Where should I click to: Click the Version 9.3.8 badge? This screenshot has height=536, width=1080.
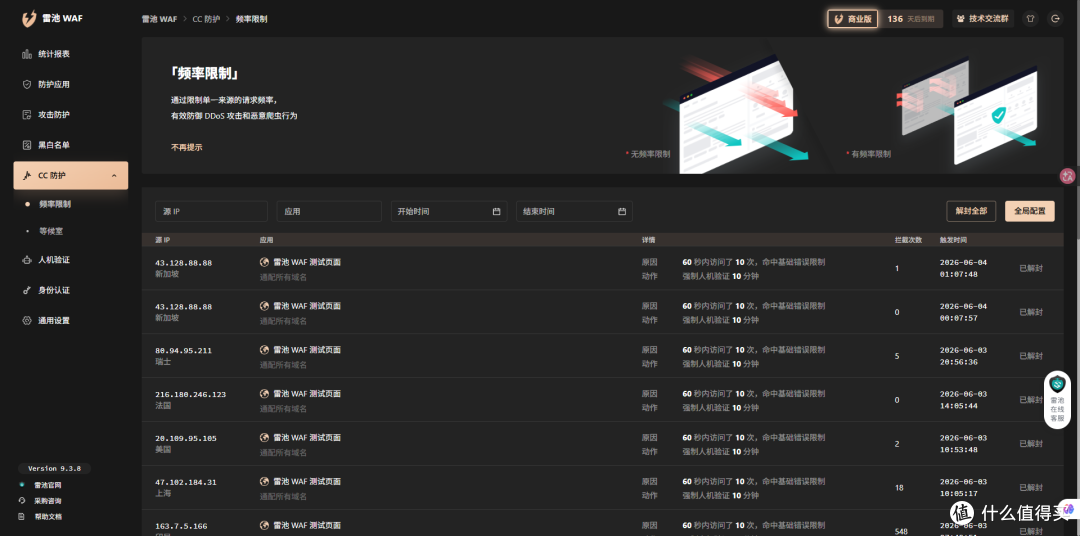click(x=54, y=468)
